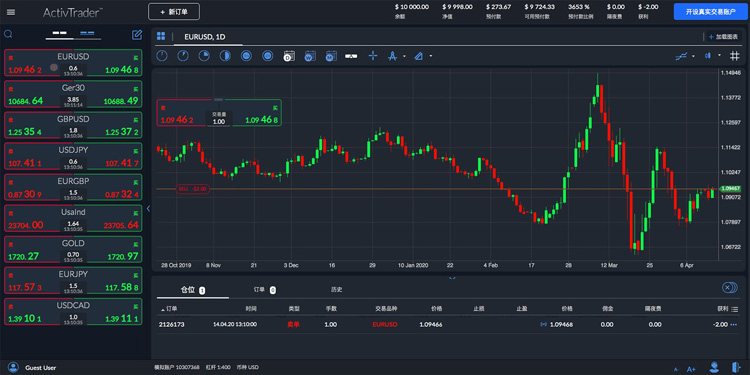The width and height of the screenshot is (750, 375).
Task: Activate the crosshair cursor tool
Action: tap(373, 56)
